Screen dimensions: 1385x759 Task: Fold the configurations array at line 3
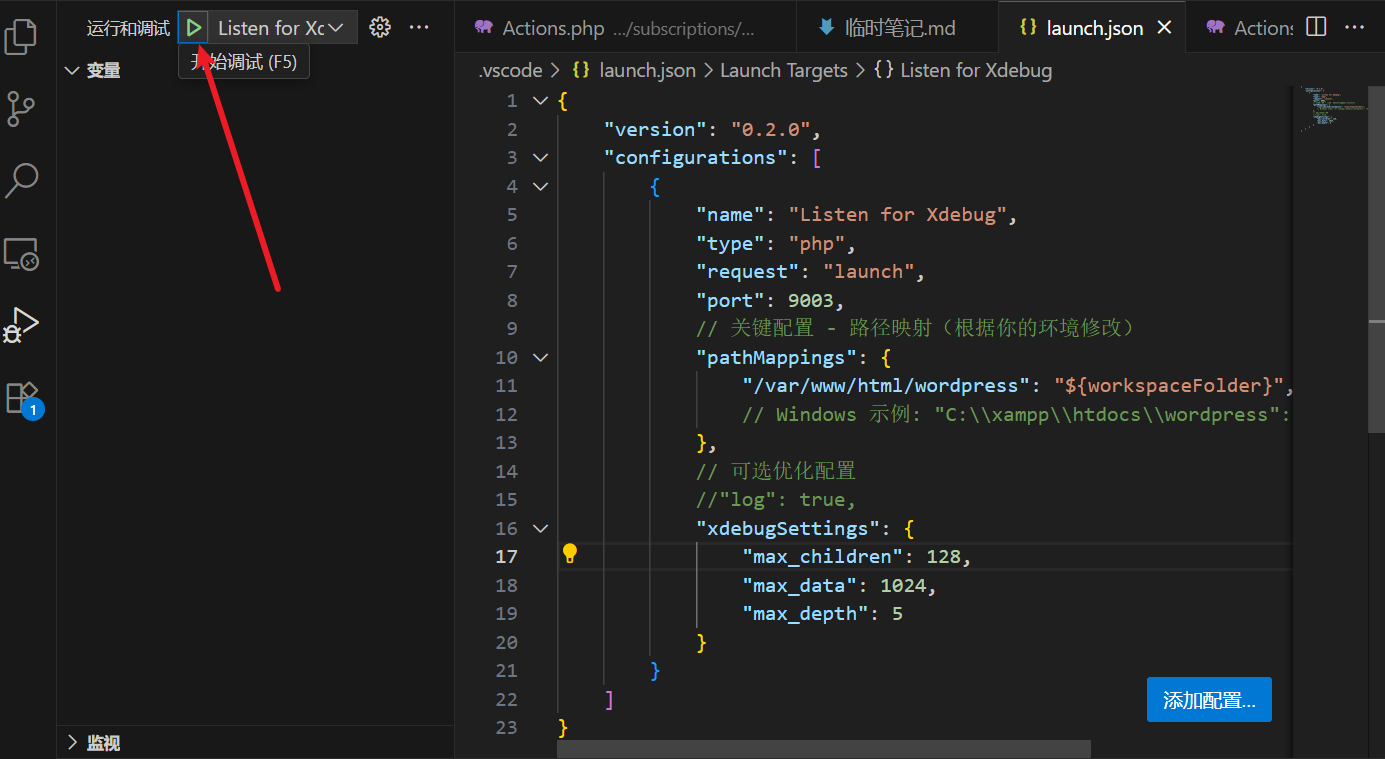pos(540,157)
